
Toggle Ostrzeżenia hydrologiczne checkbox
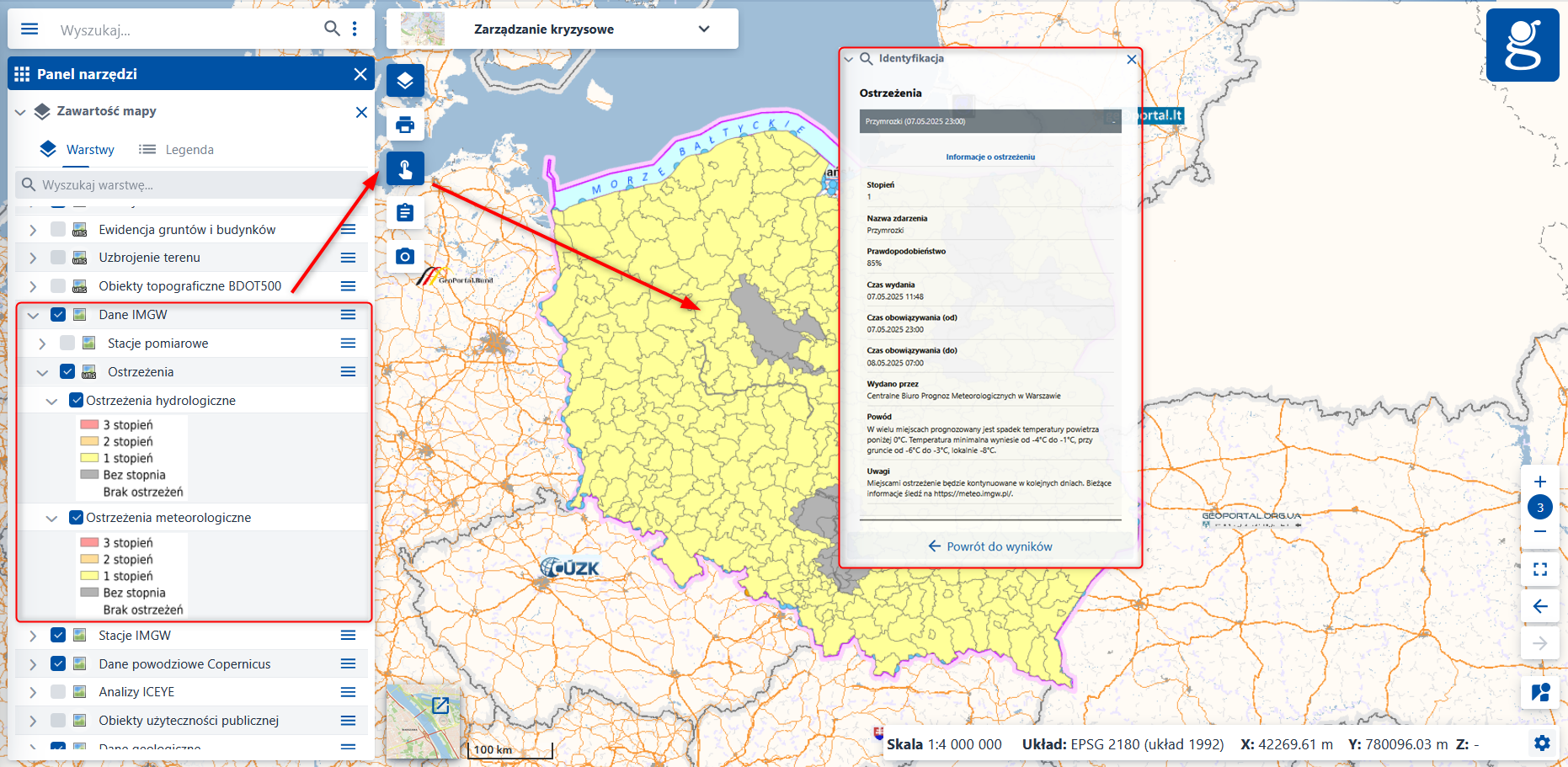point(77,401)
